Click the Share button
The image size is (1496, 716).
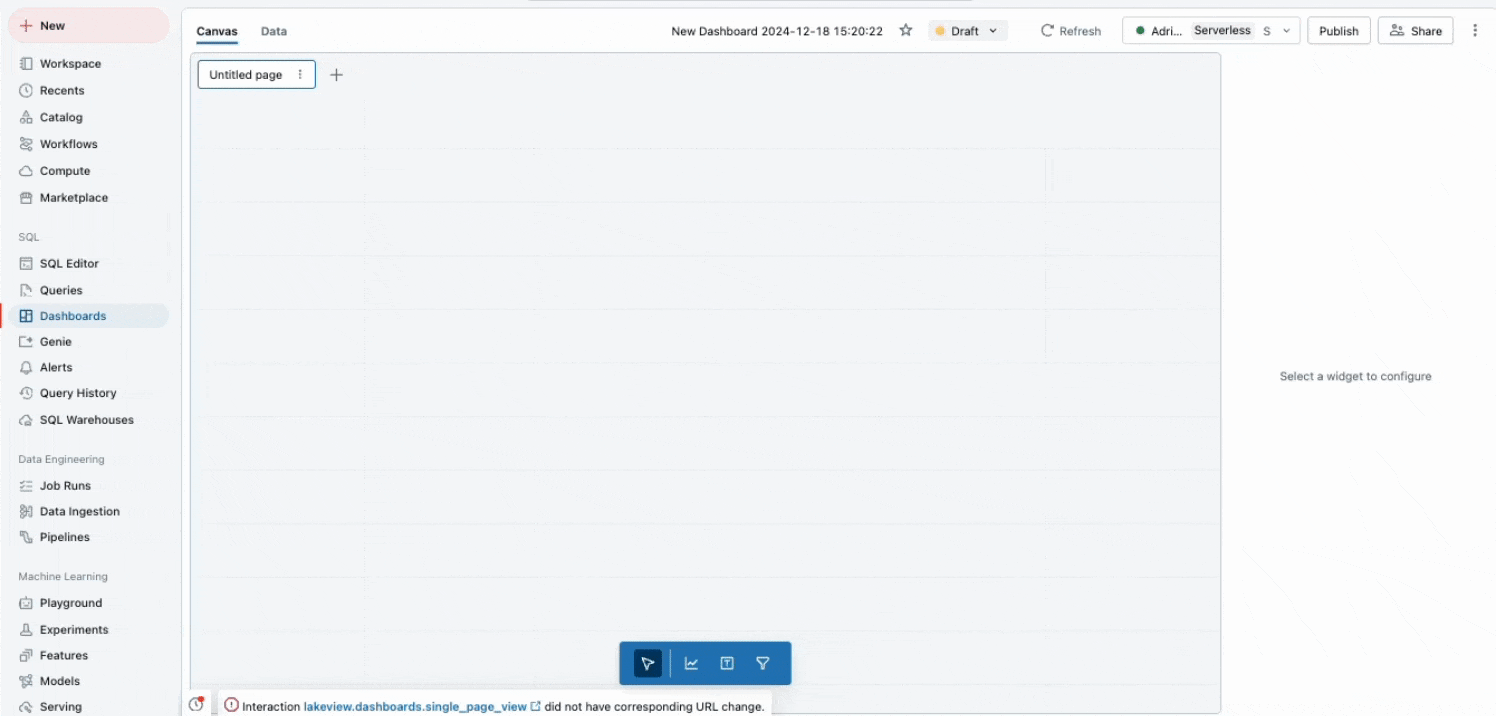[x=1415, y=31]
